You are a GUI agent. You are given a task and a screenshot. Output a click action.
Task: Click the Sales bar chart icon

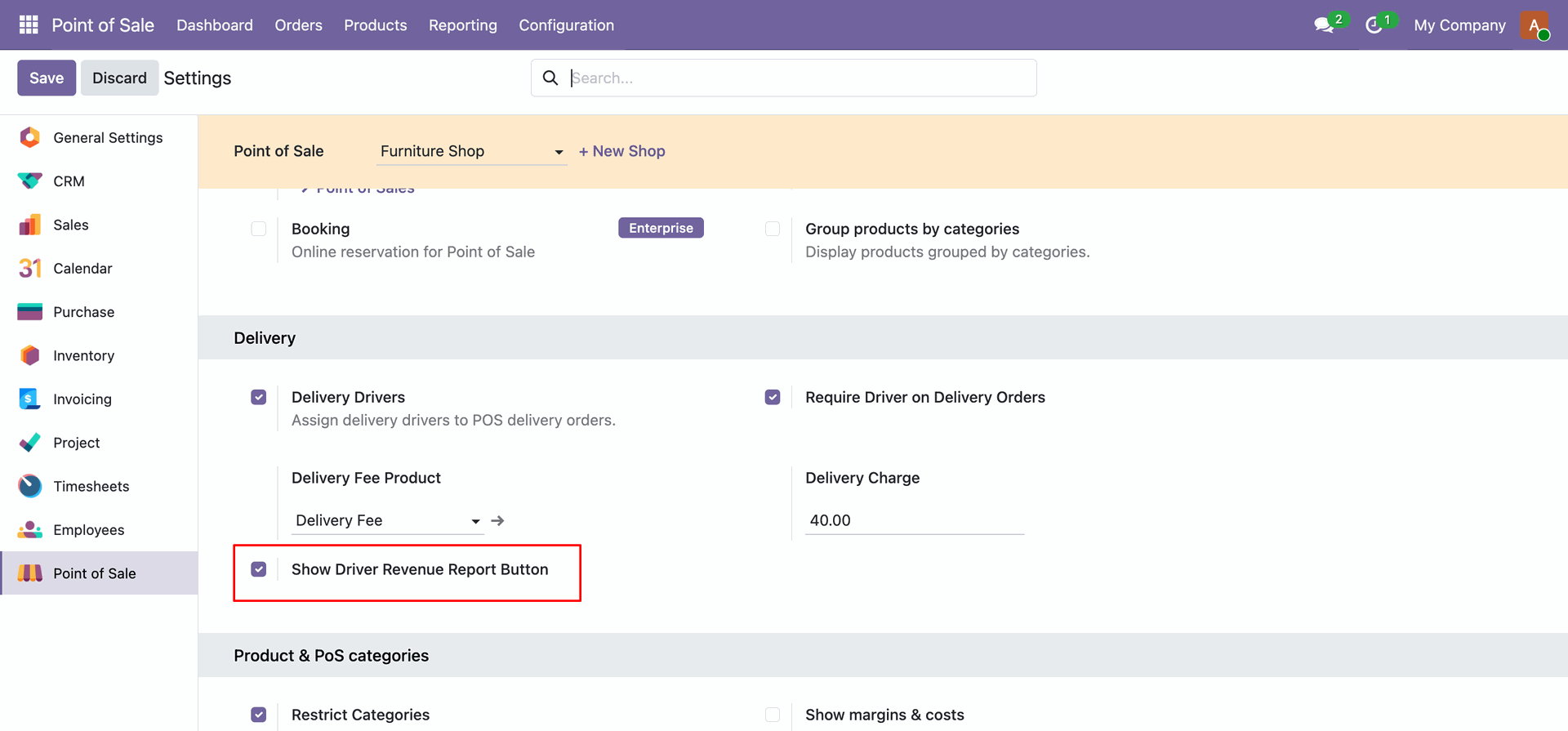point(29,225)
